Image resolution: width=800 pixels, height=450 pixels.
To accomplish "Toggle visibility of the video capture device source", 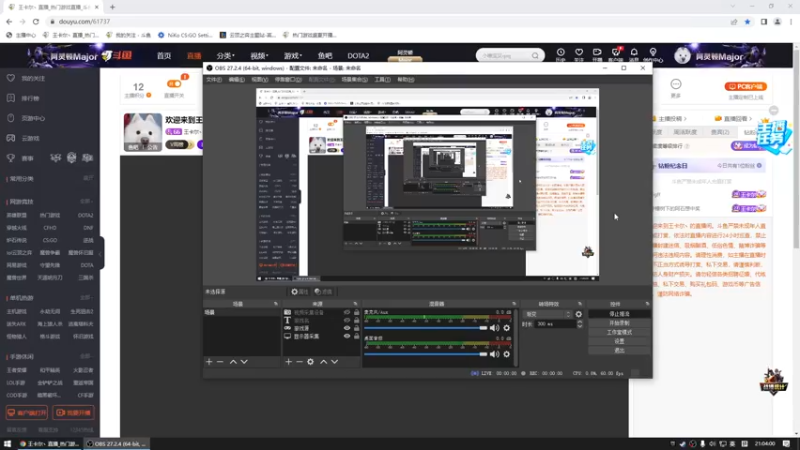I will click(x=347, y=312).
